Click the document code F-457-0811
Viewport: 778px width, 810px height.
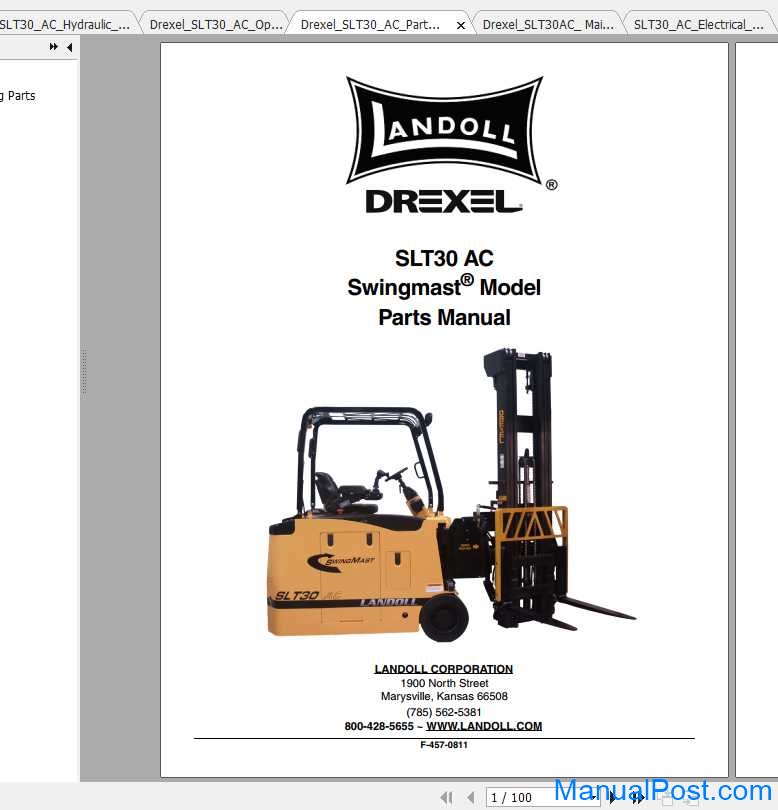[x=444, y=745]
